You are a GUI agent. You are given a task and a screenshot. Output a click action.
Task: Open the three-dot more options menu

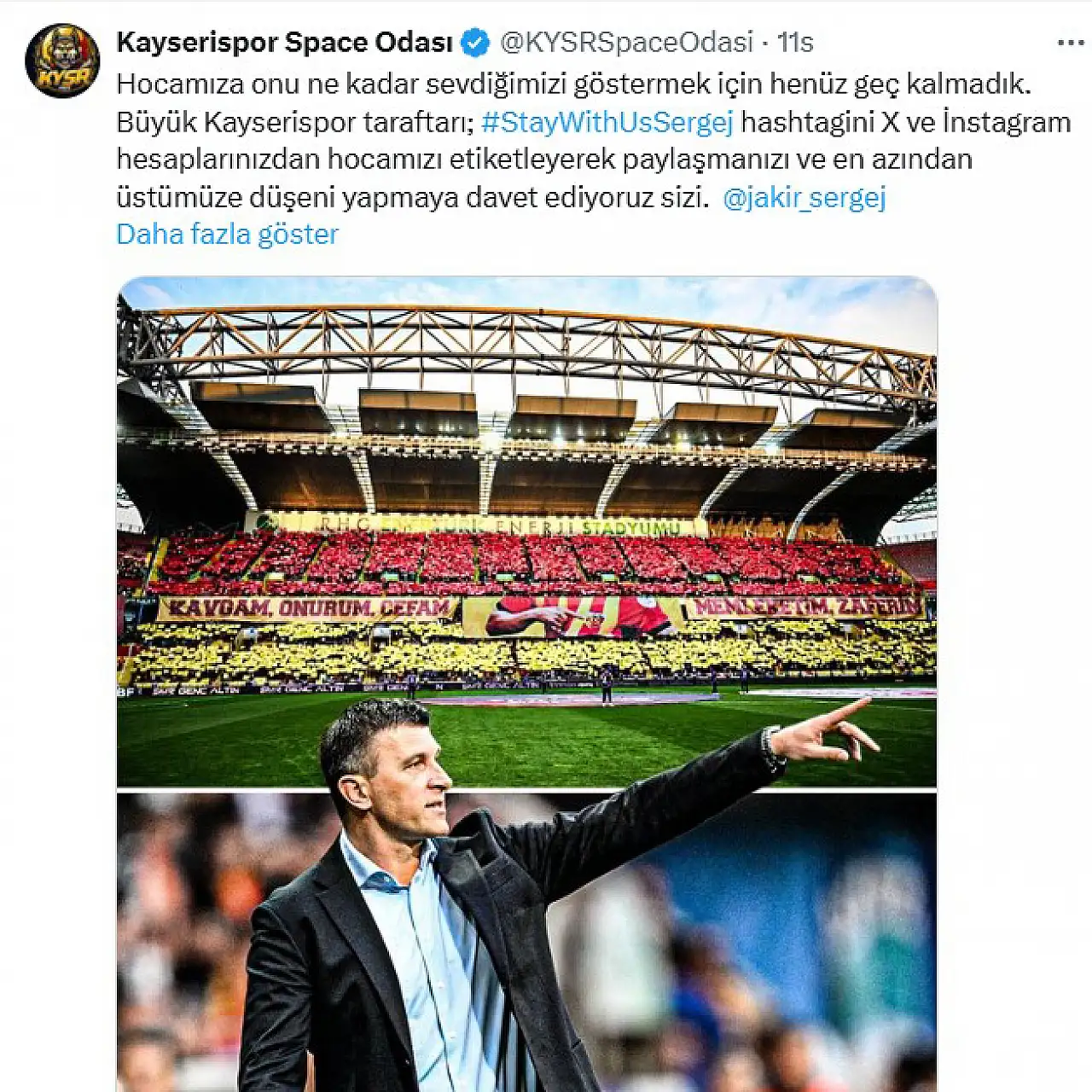point(1071,43)
